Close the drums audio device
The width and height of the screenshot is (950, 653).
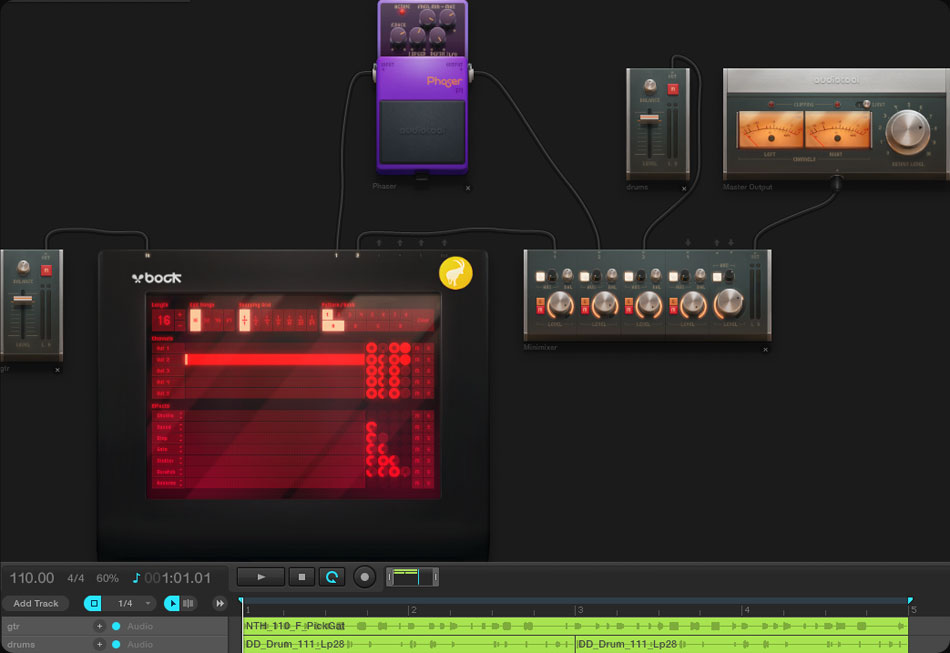click(x=684, y=188)
